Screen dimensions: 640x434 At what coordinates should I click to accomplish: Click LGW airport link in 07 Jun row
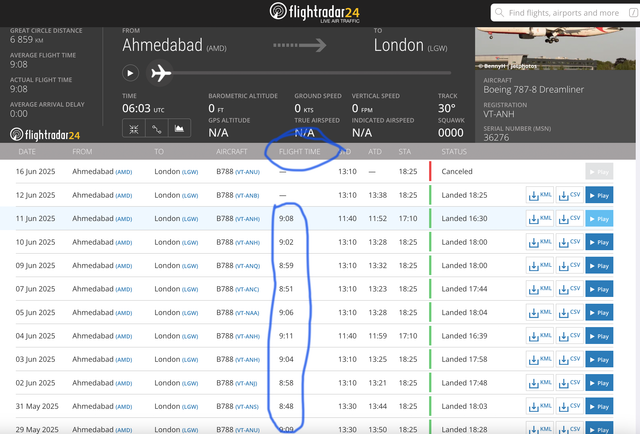190,289
